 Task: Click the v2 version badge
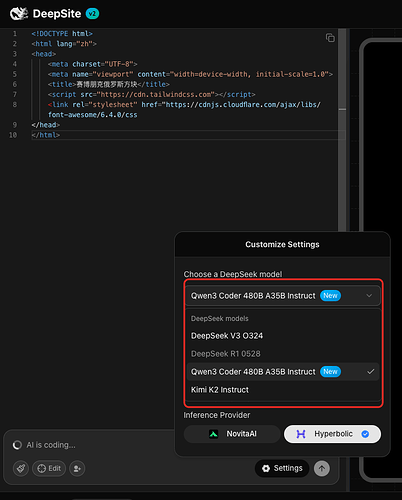click(92, 14)
